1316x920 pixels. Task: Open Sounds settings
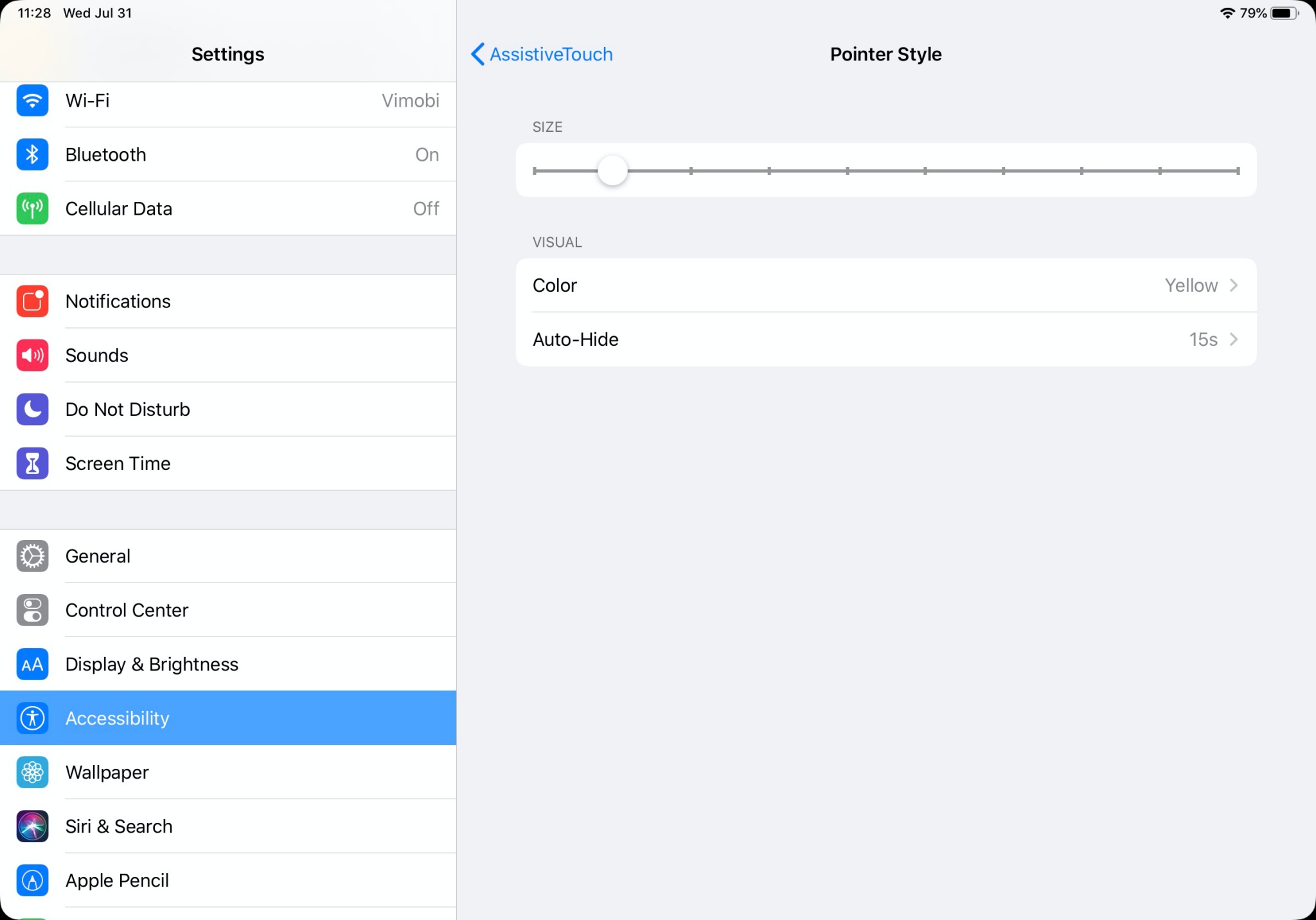pyautogui.click(x=228, y=355)
